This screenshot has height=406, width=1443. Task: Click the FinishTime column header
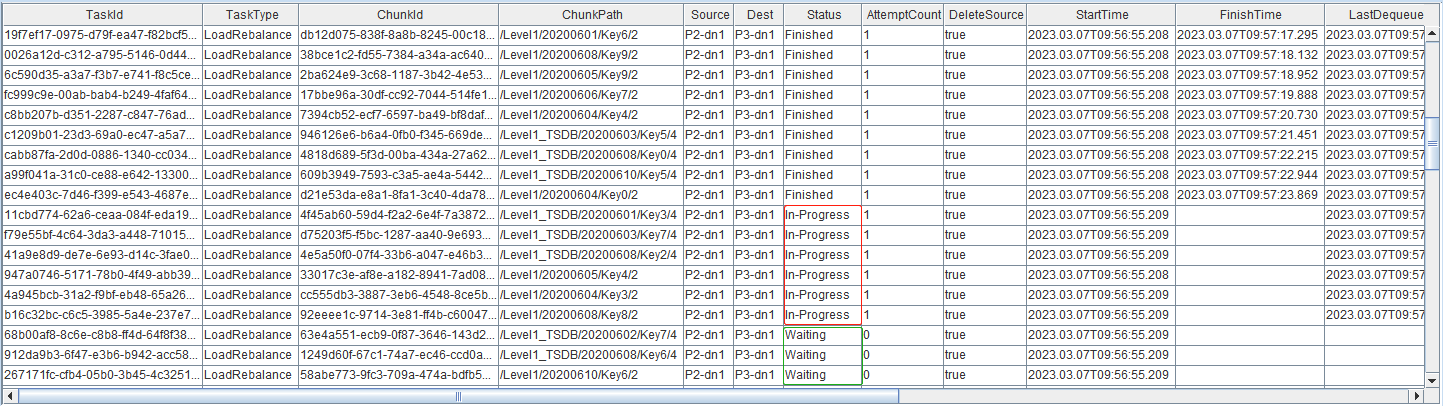point(1249,15)
